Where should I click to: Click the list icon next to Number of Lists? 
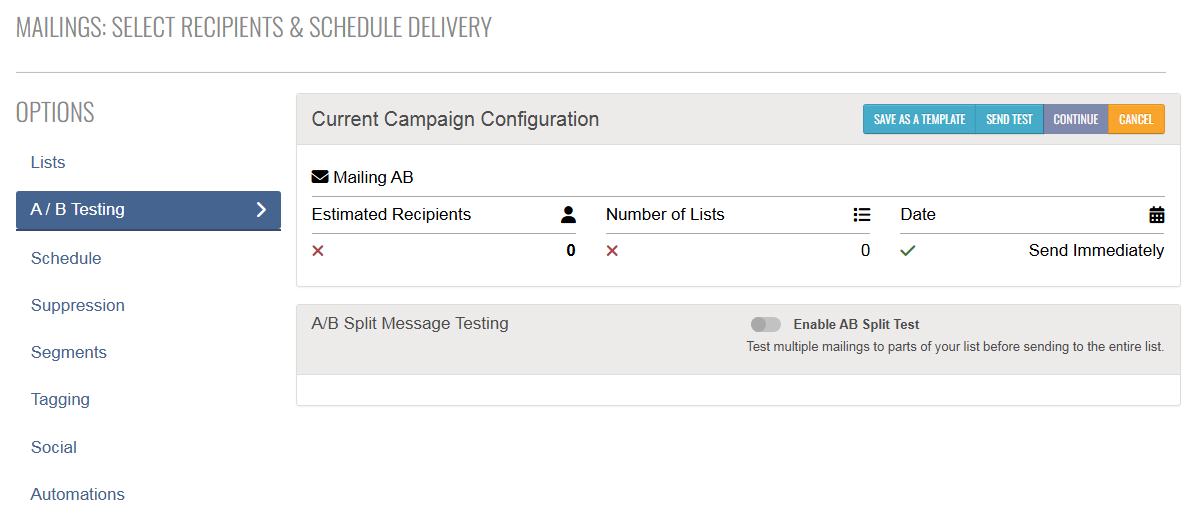pyautogui.click(x=862, y=214)
